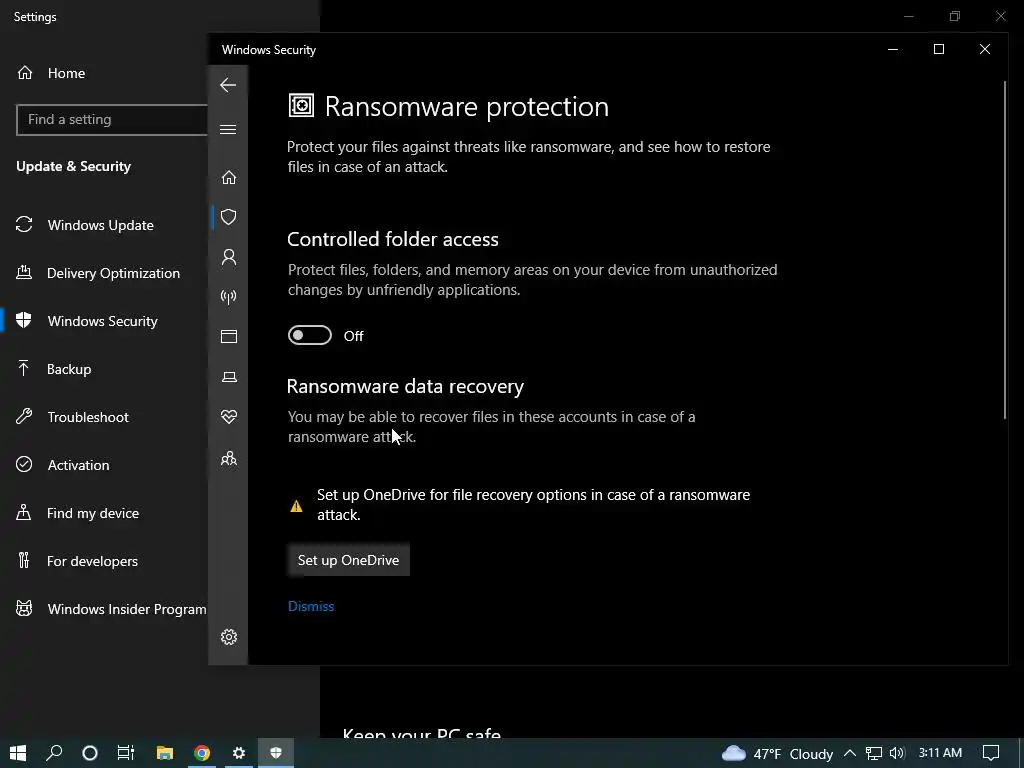Open Cortana circle on taskbar
The image size is (1024, 768).
pyautogui.click(x=90, y=753)
